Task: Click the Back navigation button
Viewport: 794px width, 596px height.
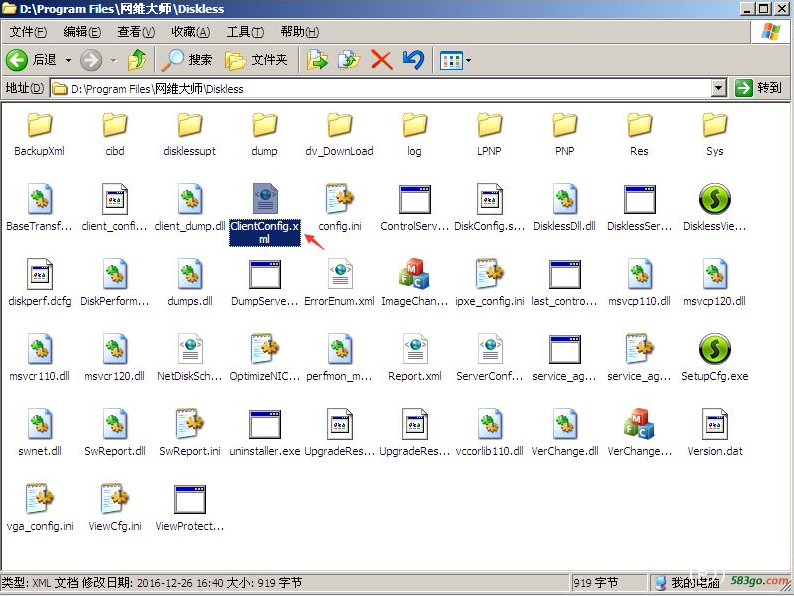Action: click(31, 60)
